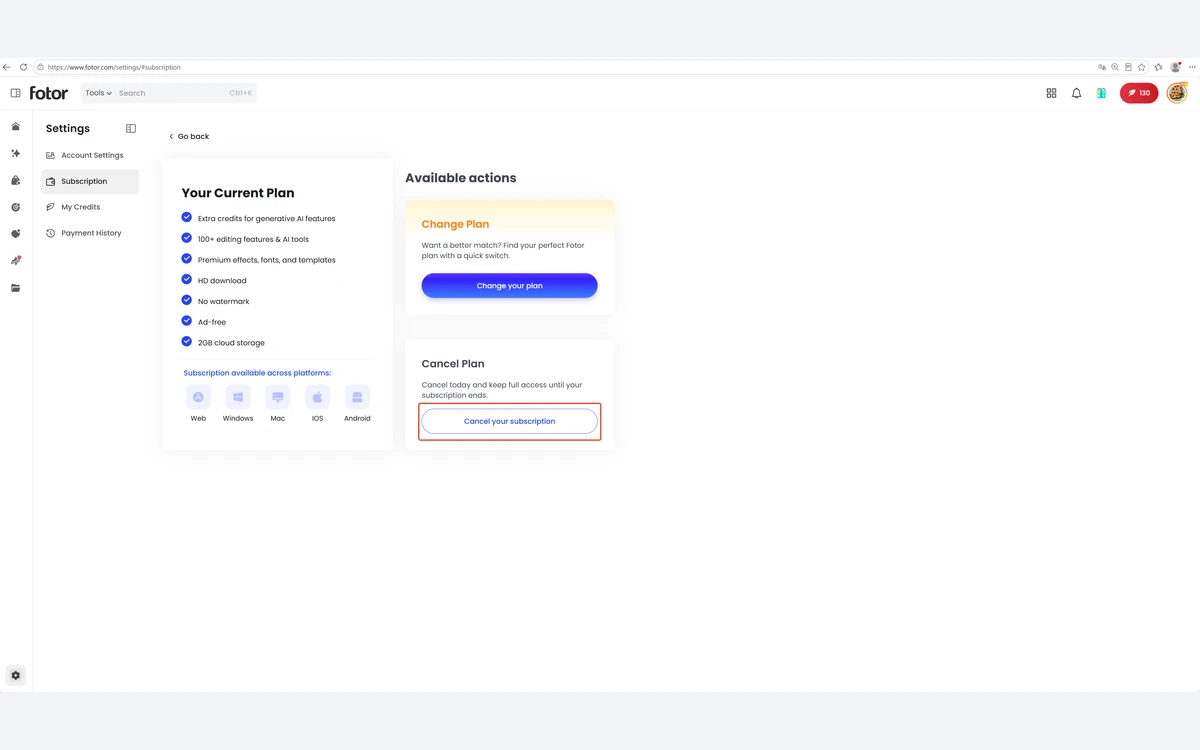Viewport: 1200px width, 750px height.
Task: Open browser three-dot menu
Action: tap(1192, 67)
